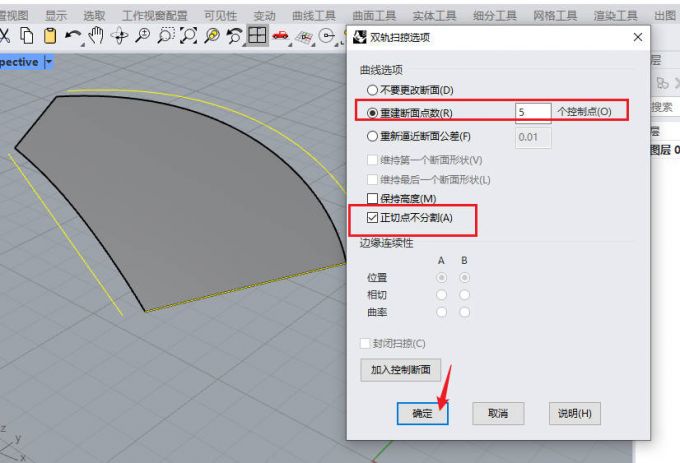Image resolution: width=680 pixels, height=463 pixels.
Task: Confirm with the 确定 button
Action: coord(422,414)
